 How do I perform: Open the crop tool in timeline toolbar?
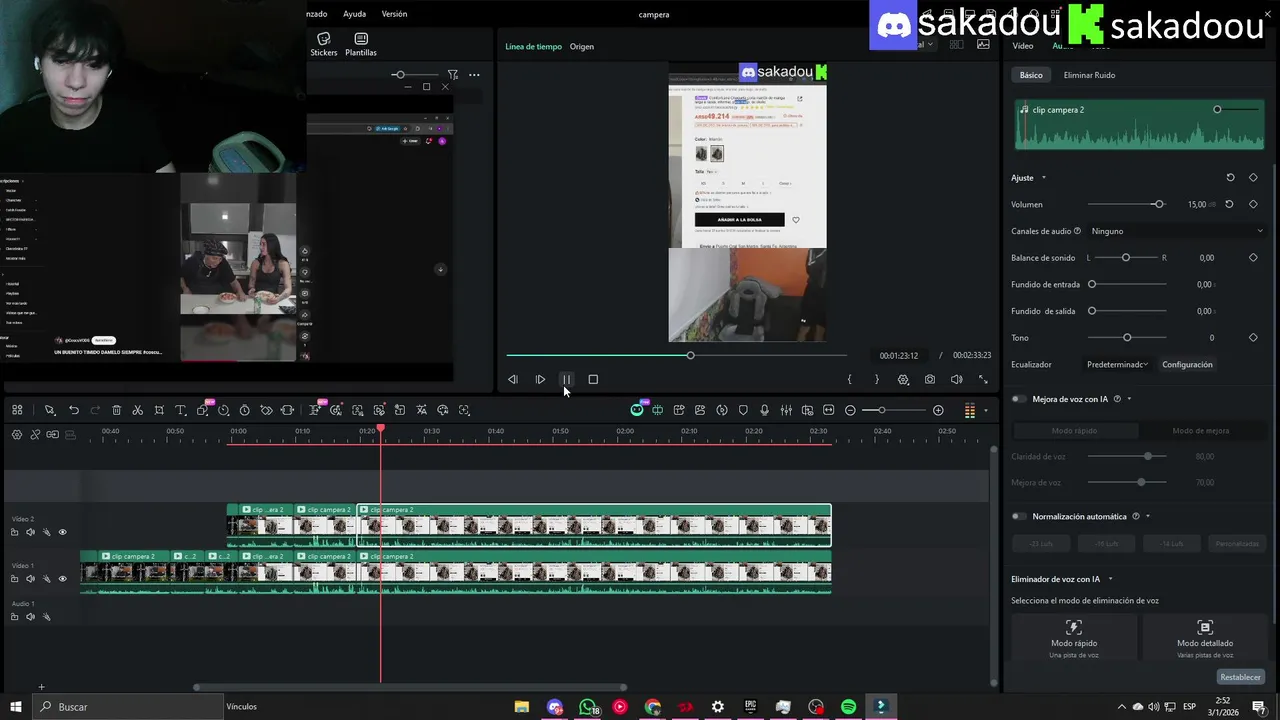[159, 410]
